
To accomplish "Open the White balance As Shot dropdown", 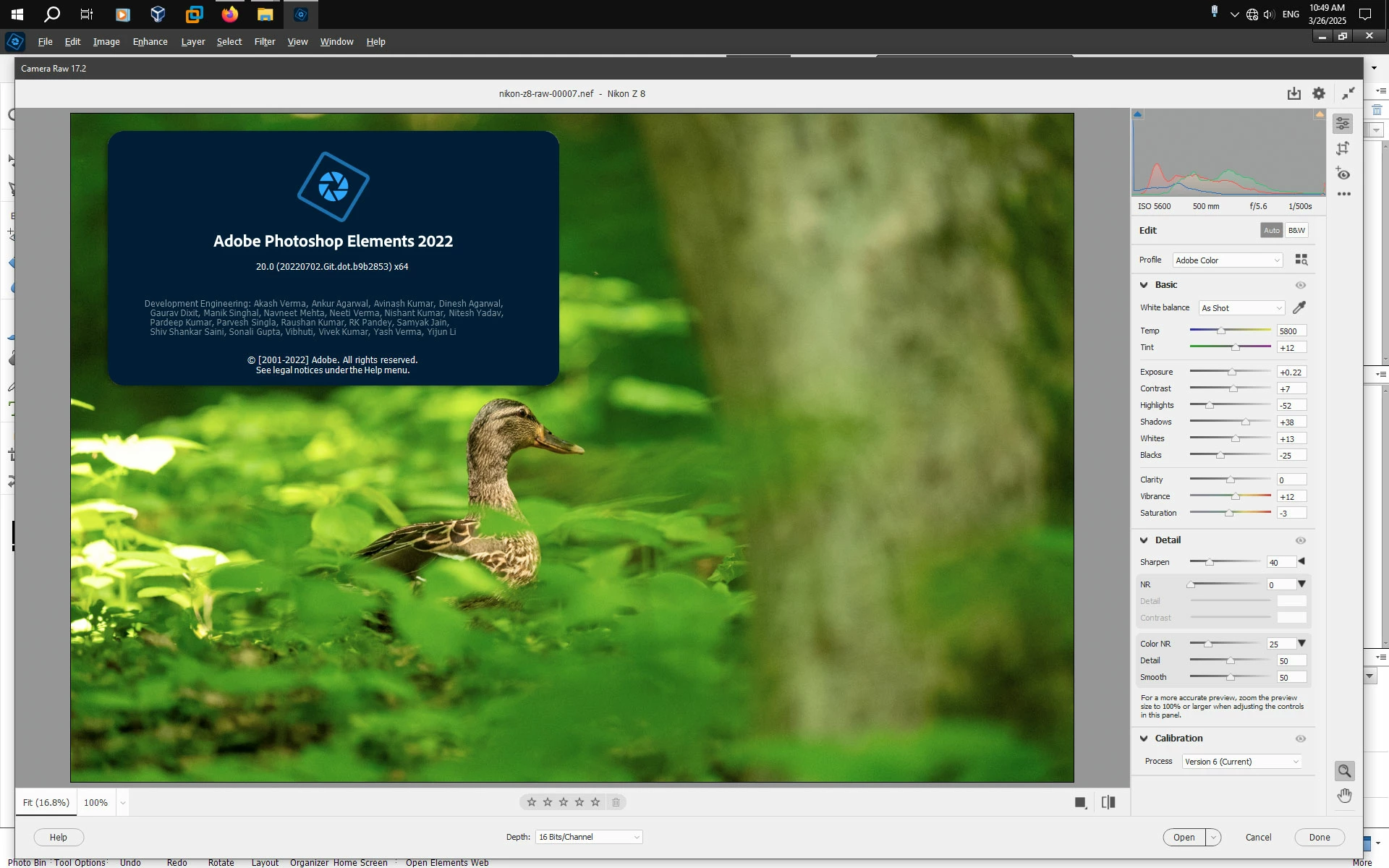I will [1241, 308].
